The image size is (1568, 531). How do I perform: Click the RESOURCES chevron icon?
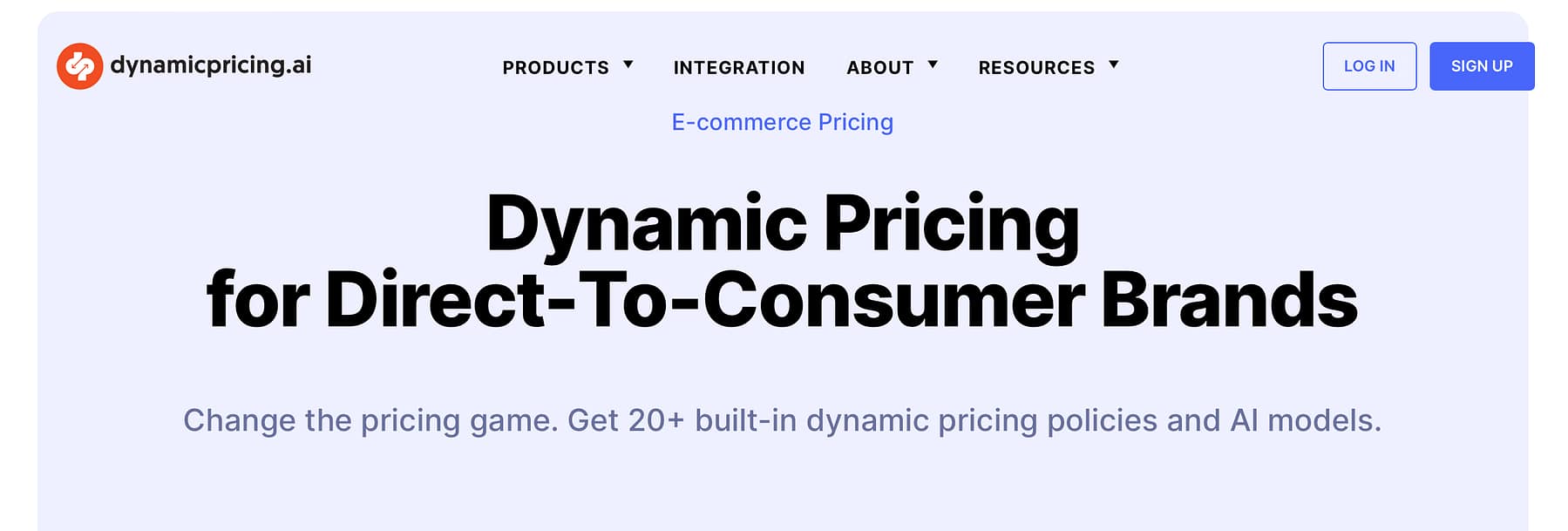(x=1114, y=64)
